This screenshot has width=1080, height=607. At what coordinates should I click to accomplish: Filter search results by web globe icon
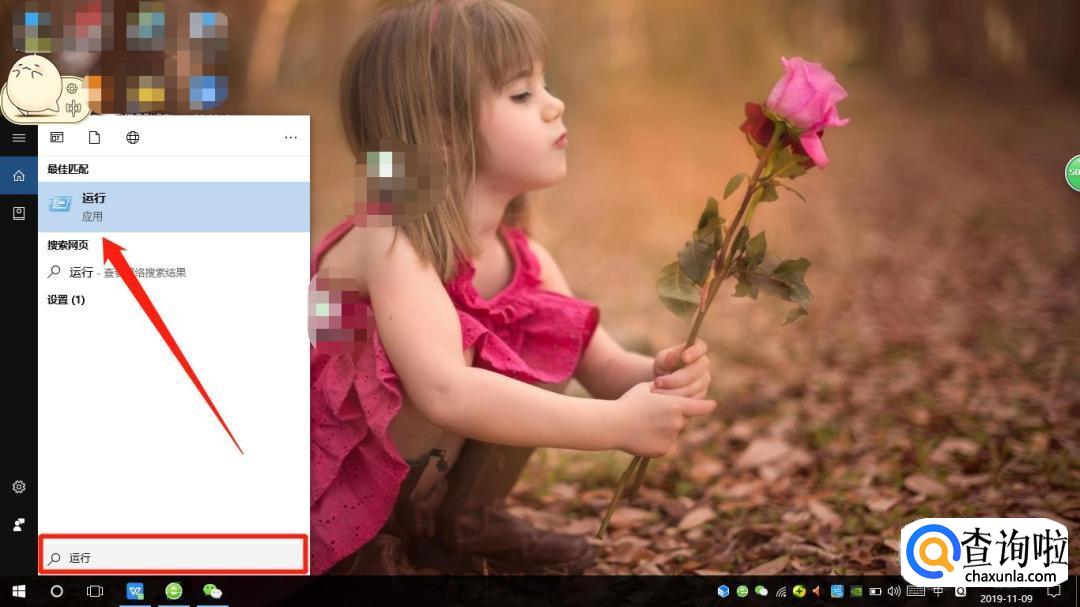132,137
